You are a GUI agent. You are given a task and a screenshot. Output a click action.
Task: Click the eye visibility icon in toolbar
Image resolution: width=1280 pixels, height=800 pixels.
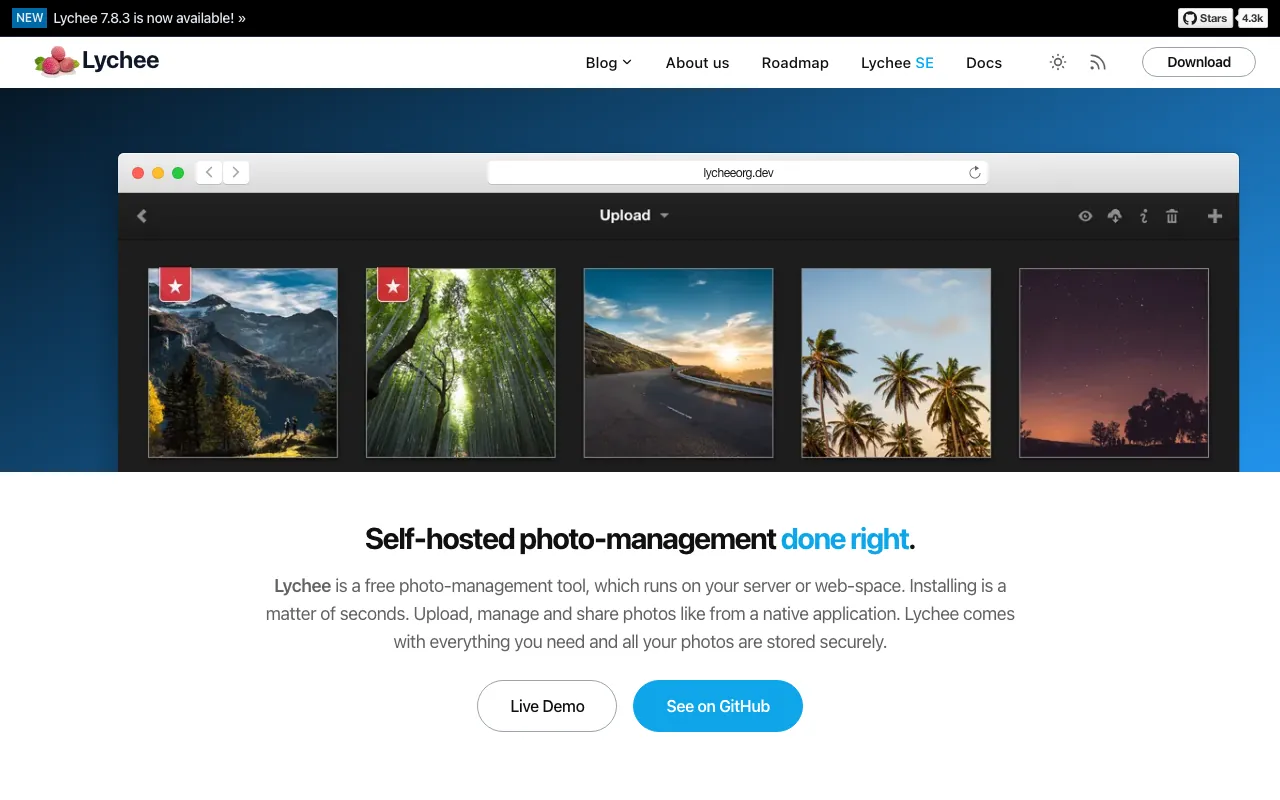1085,216
